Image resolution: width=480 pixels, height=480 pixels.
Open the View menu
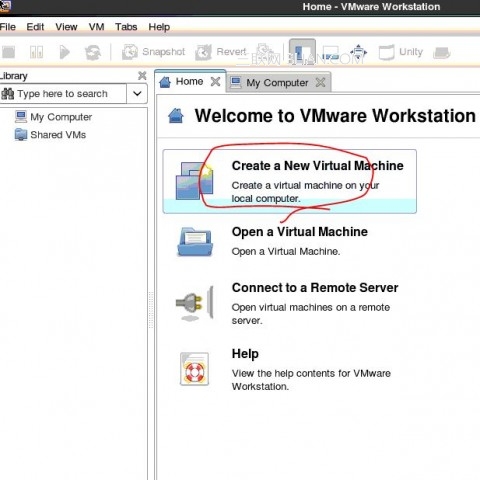[x=66, y=27]
